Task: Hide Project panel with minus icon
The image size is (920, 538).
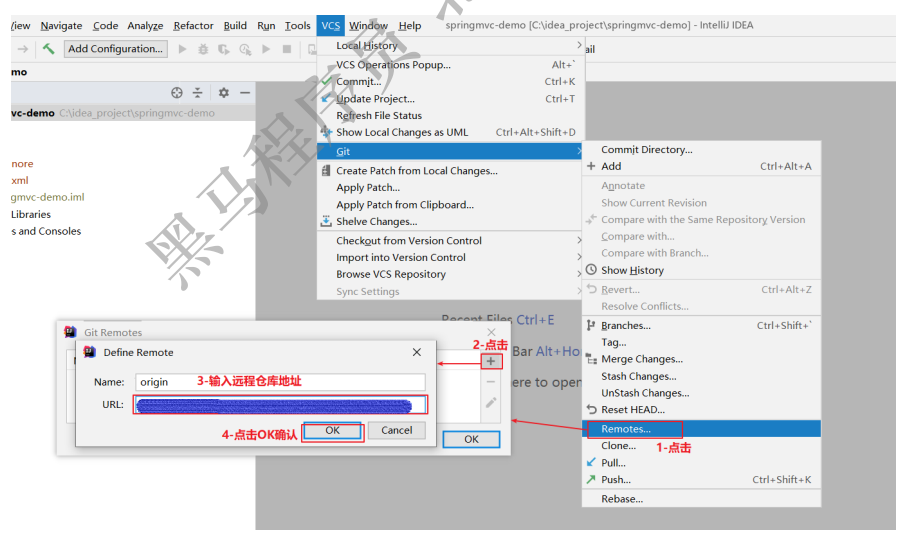Action: [245, 93]
